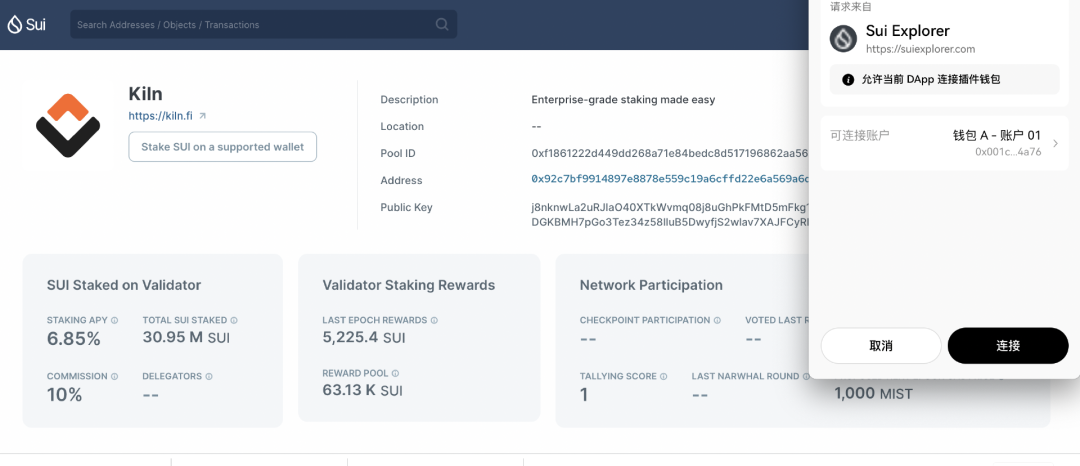The height and width of the screenshot is (466, 1080).
Task: Click the info icon beside REWARD POOL
Action: 395,373
